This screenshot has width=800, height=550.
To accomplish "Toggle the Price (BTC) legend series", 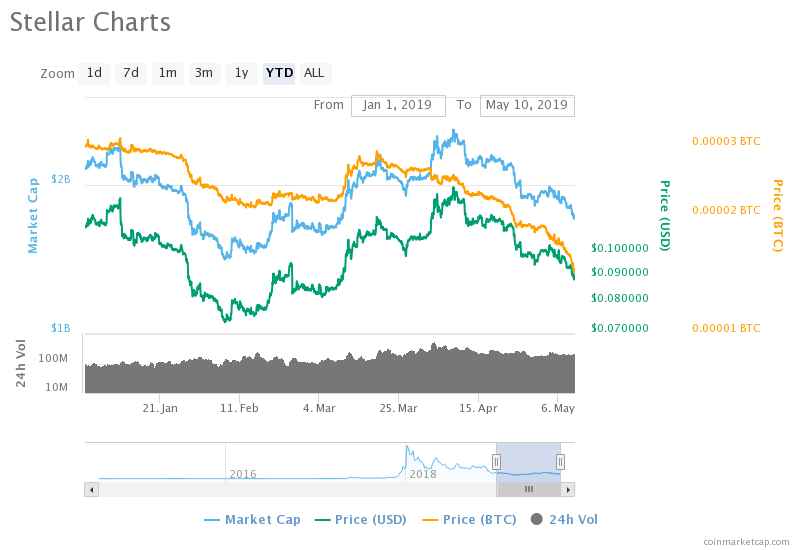I will (469, 519).
